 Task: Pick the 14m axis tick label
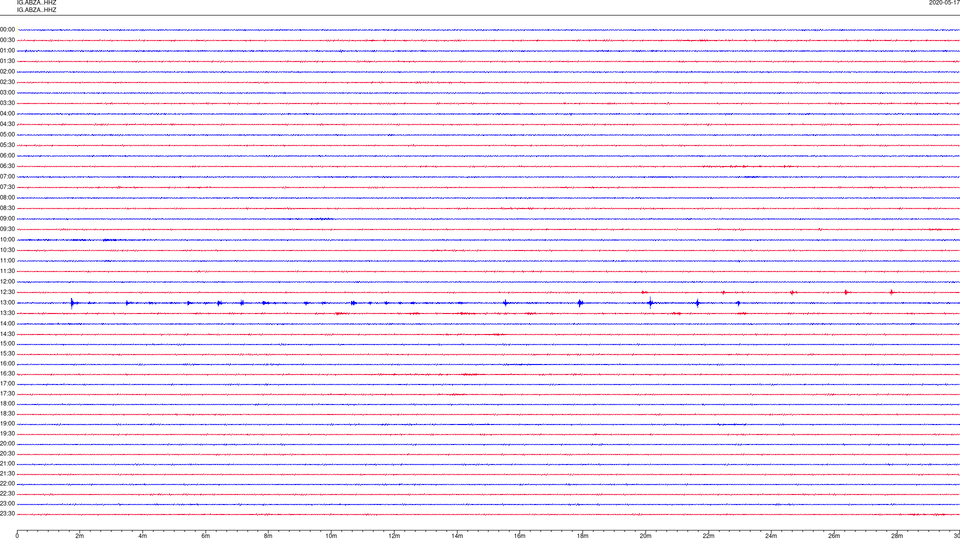[457, 536]
